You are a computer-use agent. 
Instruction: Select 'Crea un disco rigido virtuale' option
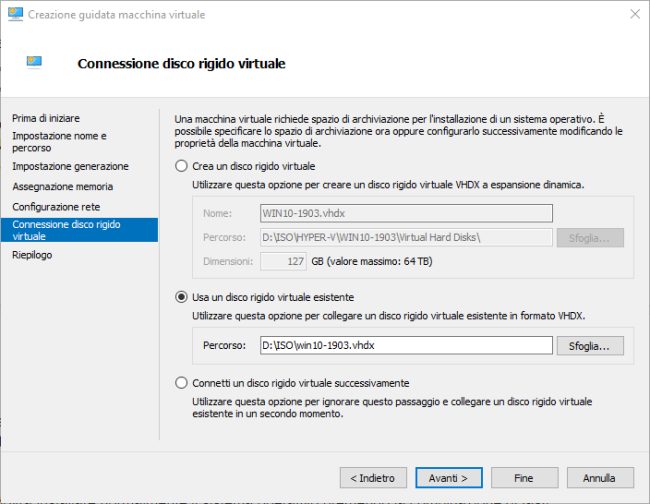pyautogui.click(x=181, y=166)
